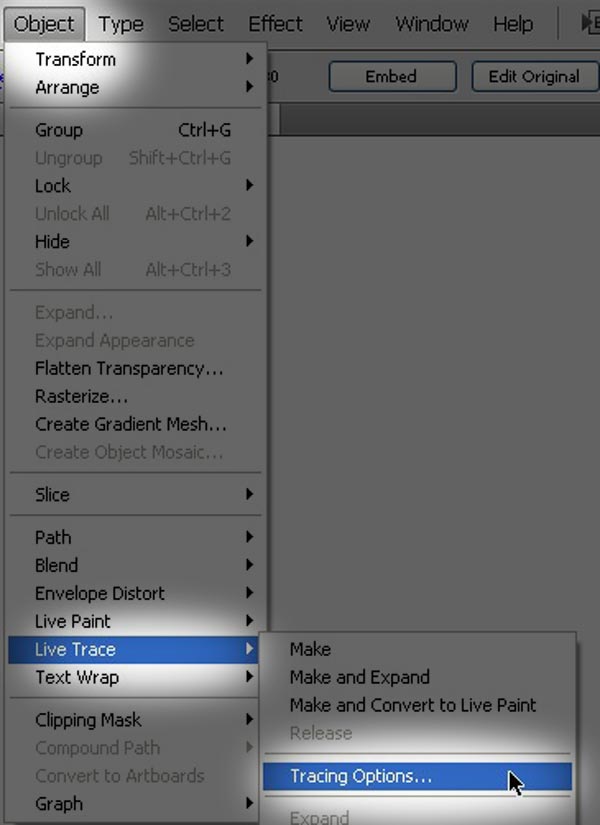Click the Edit Original button
Viewport: 600px width, 825px height.
(535, 77)
